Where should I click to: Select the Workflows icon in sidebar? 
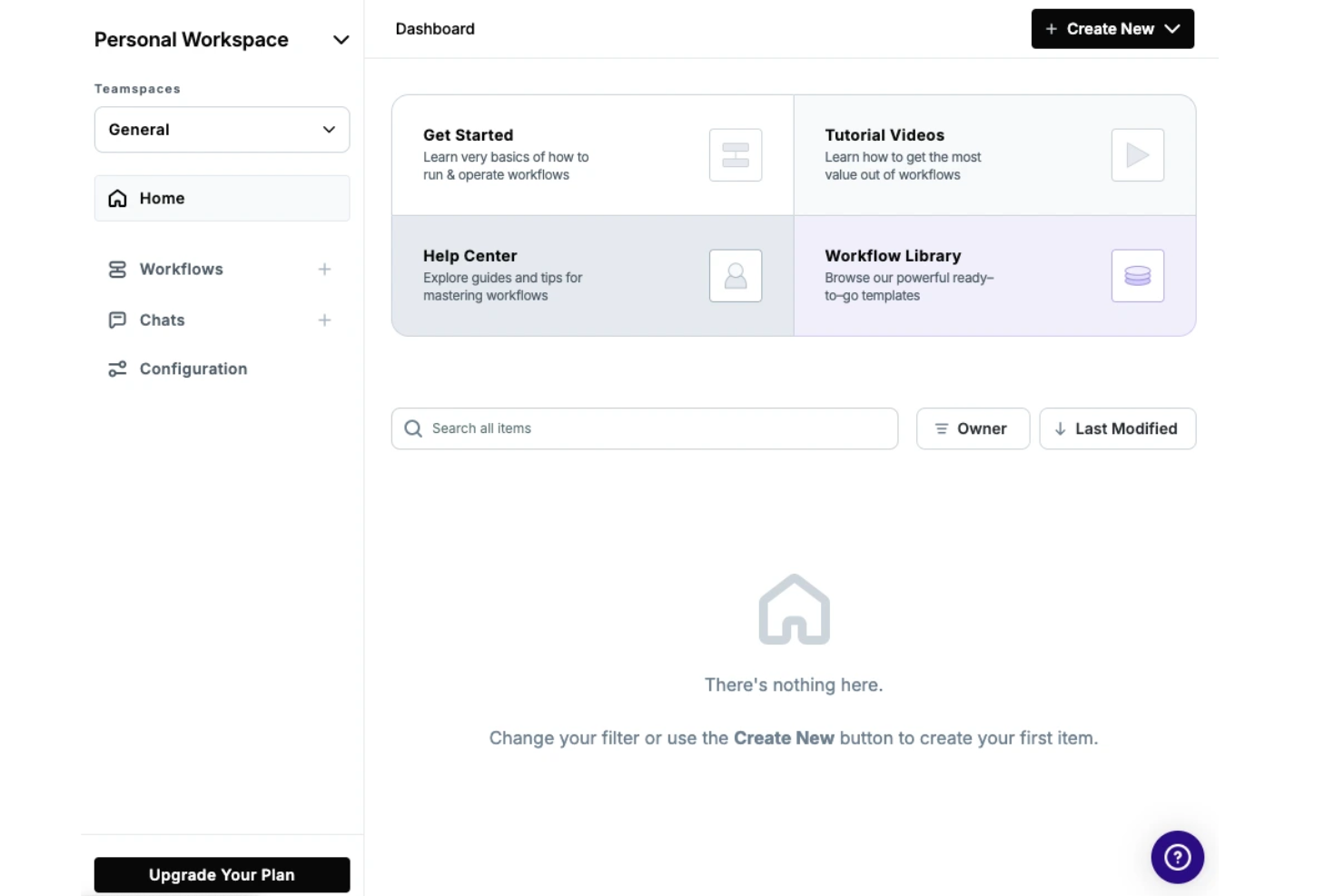coord(117,269)
